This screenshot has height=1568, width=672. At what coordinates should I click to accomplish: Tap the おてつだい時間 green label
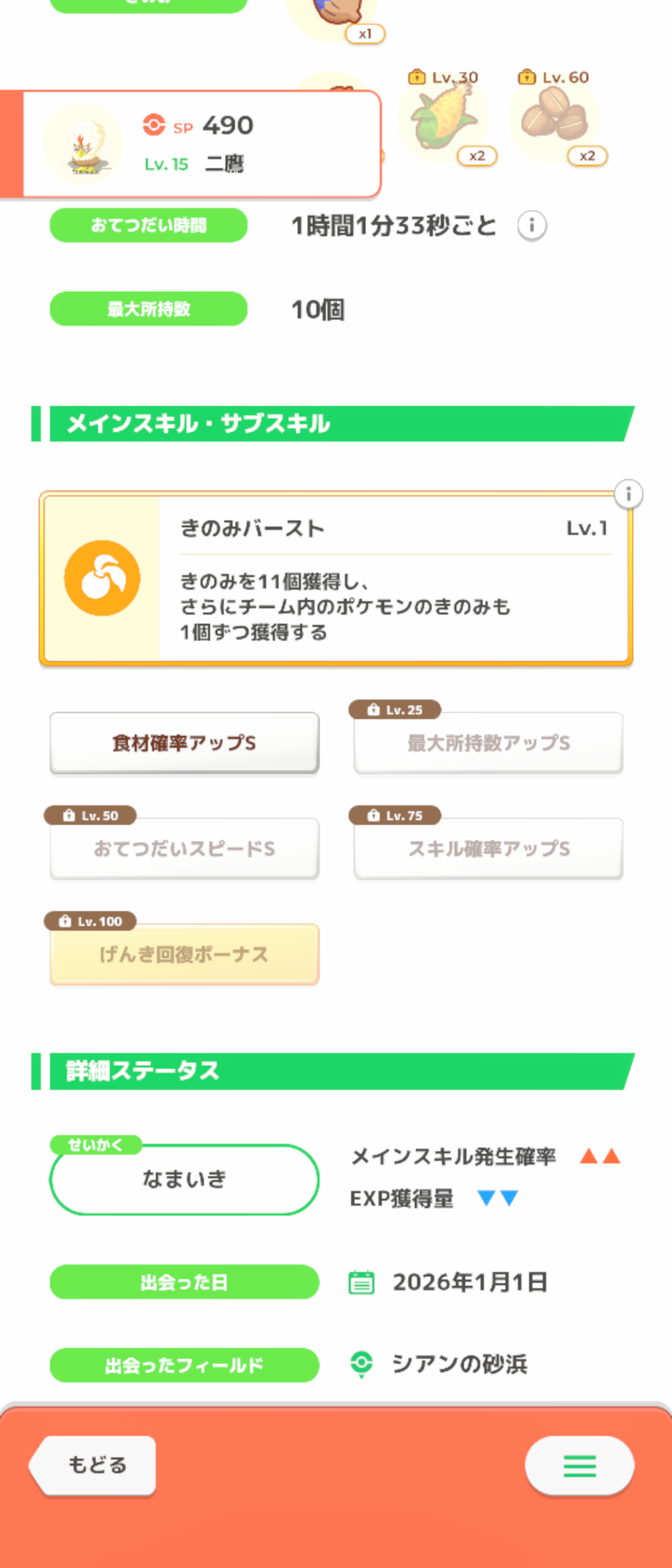(149, 225)
